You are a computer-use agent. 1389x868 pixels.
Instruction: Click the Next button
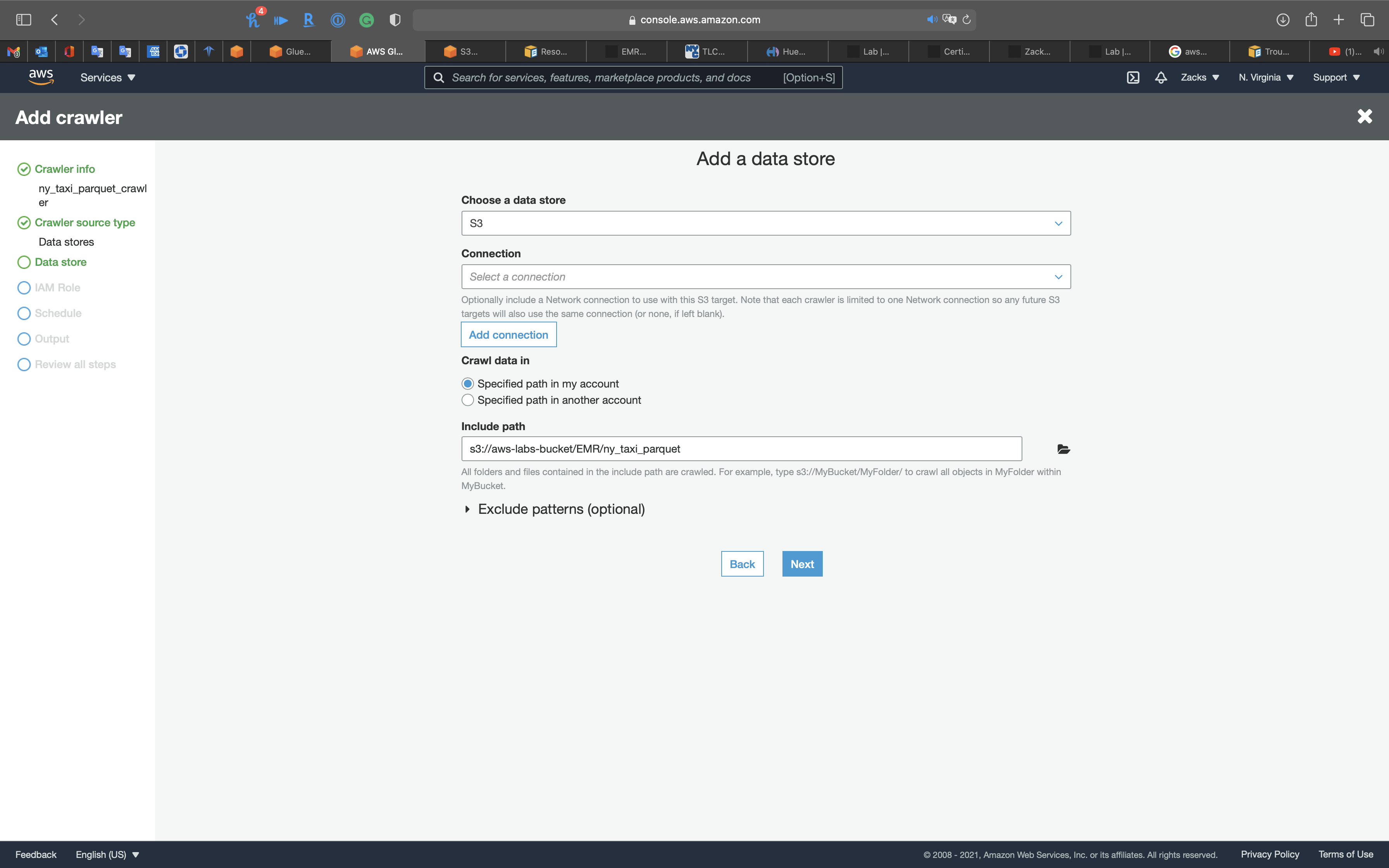pyautogui.click(x=802, y=564)
